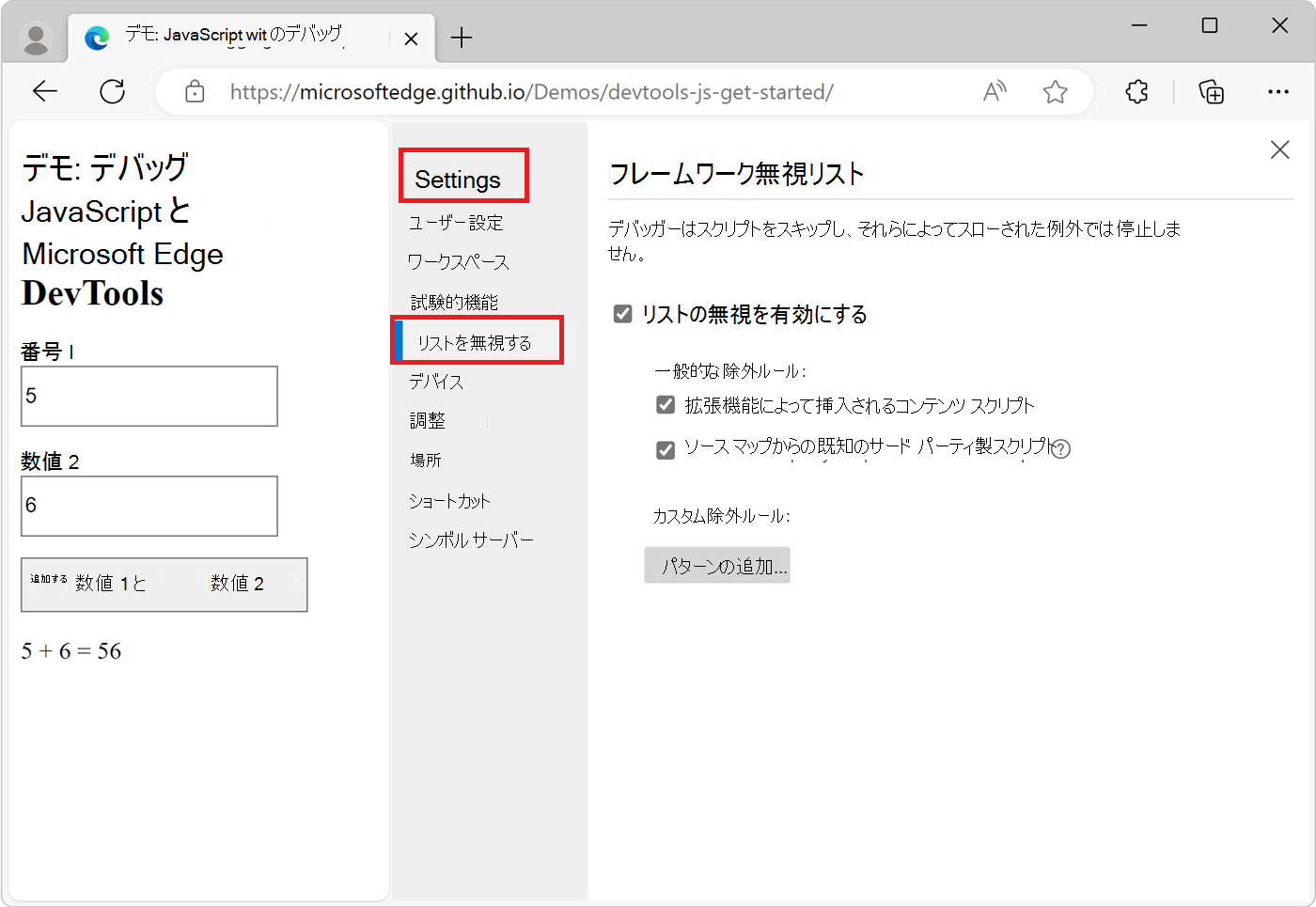Click the help icon next to サードパーティ製スクリプト
The width and height of the screenshot is (1316, 907).
click(1061, 449)
